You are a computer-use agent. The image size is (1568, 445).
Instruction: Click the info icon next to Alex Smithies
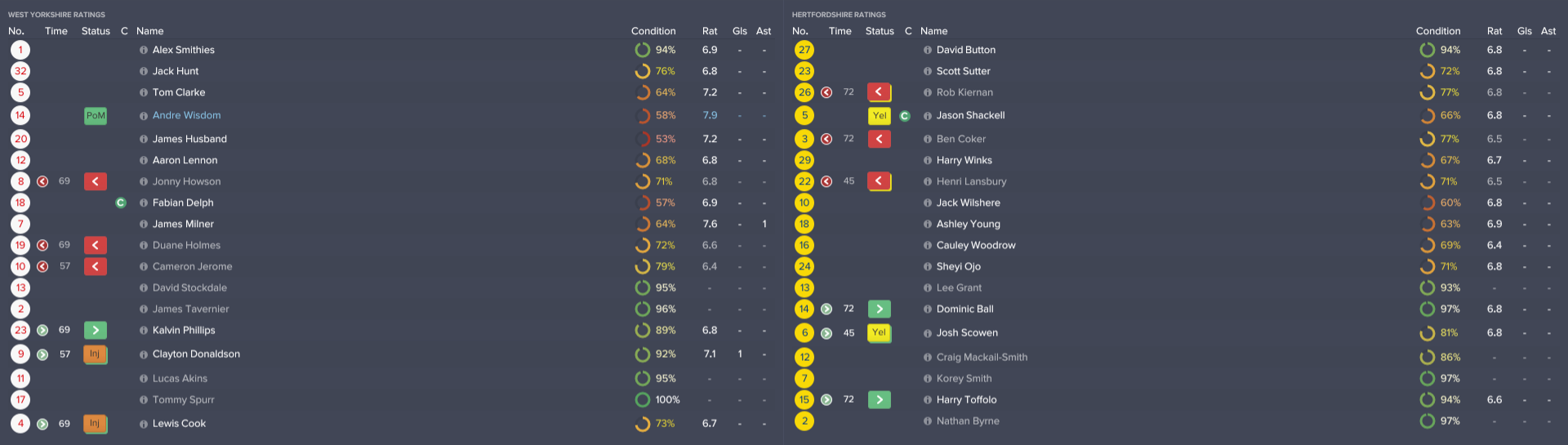point(144,50)
